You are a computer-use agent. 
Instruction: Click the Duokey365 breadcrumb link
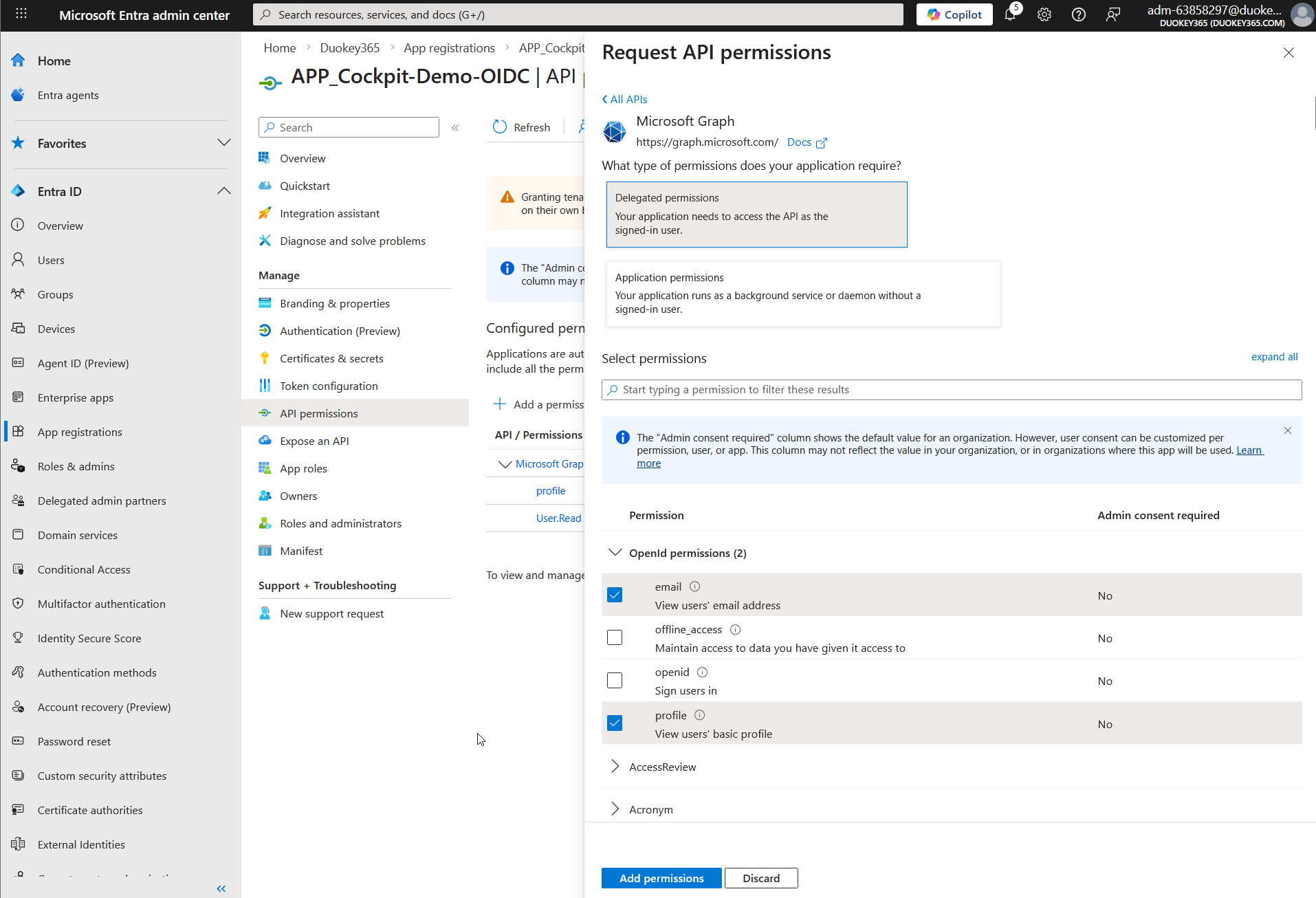(x=350, y=47)
